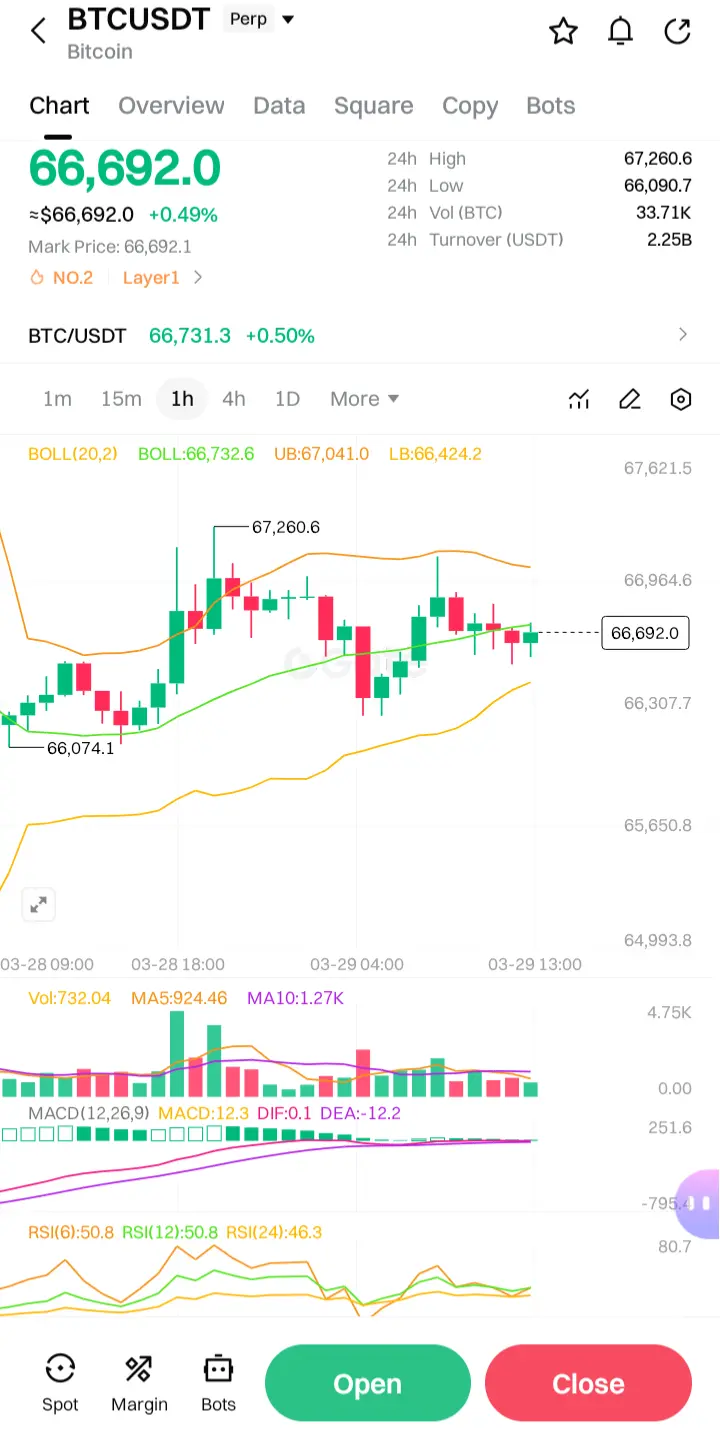This screenshot has width=720, height=1438.
Task: Tap the 24h Turnover value 2.25B
Action: click(x=670, y=240)
